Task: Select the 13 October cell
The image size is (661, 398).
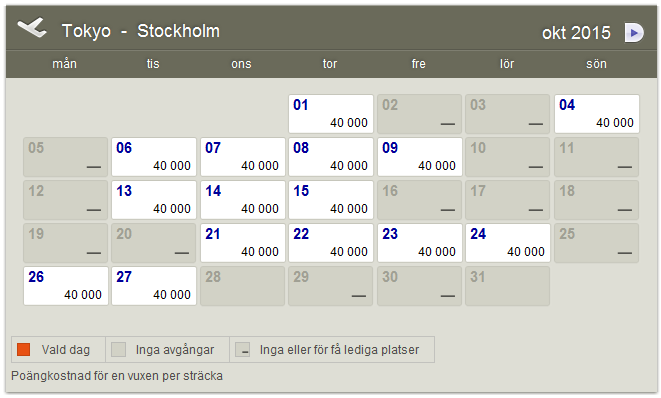Action: [x=154, y=200]
